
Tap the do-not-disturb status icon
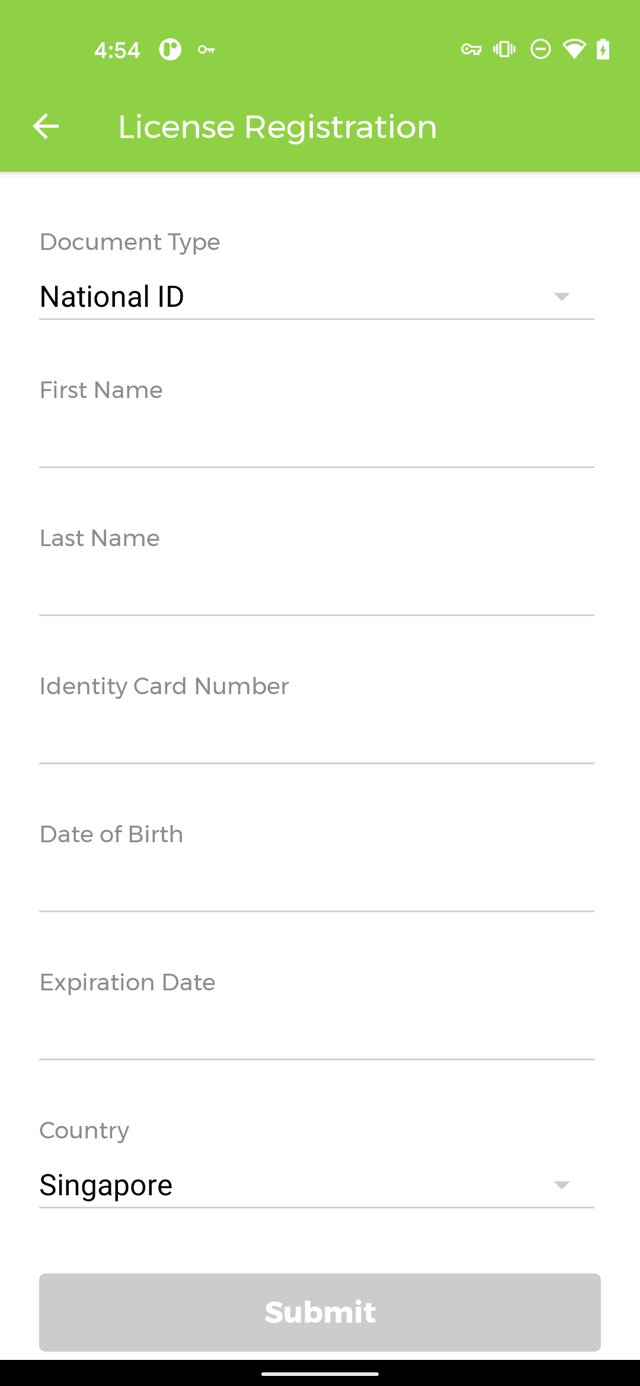click(540, 49)
